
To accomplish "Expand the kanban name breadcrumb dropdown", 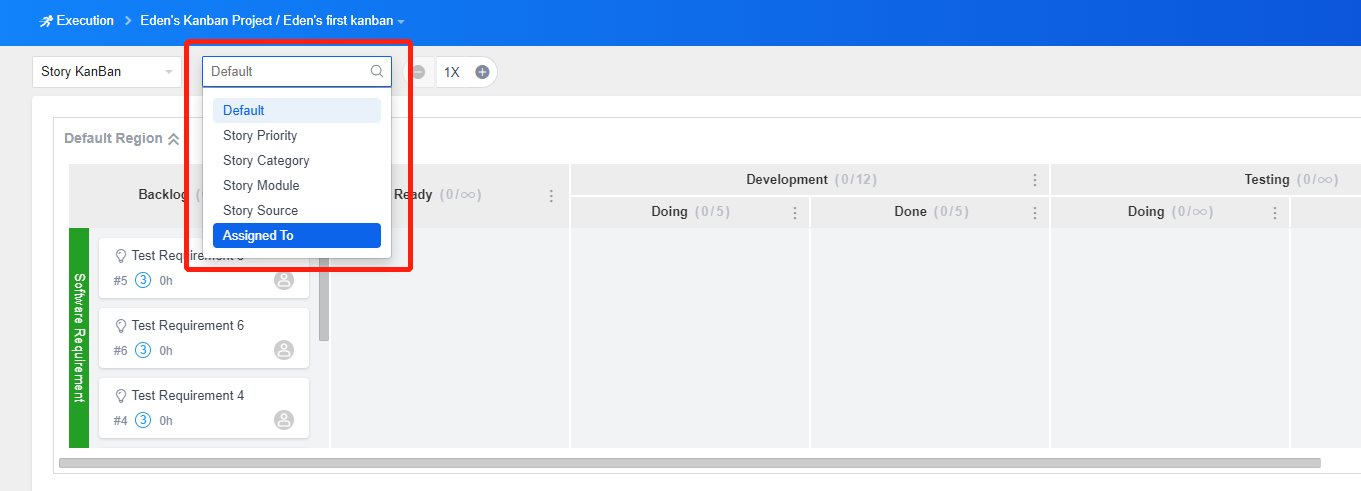I will pos(401,21).
